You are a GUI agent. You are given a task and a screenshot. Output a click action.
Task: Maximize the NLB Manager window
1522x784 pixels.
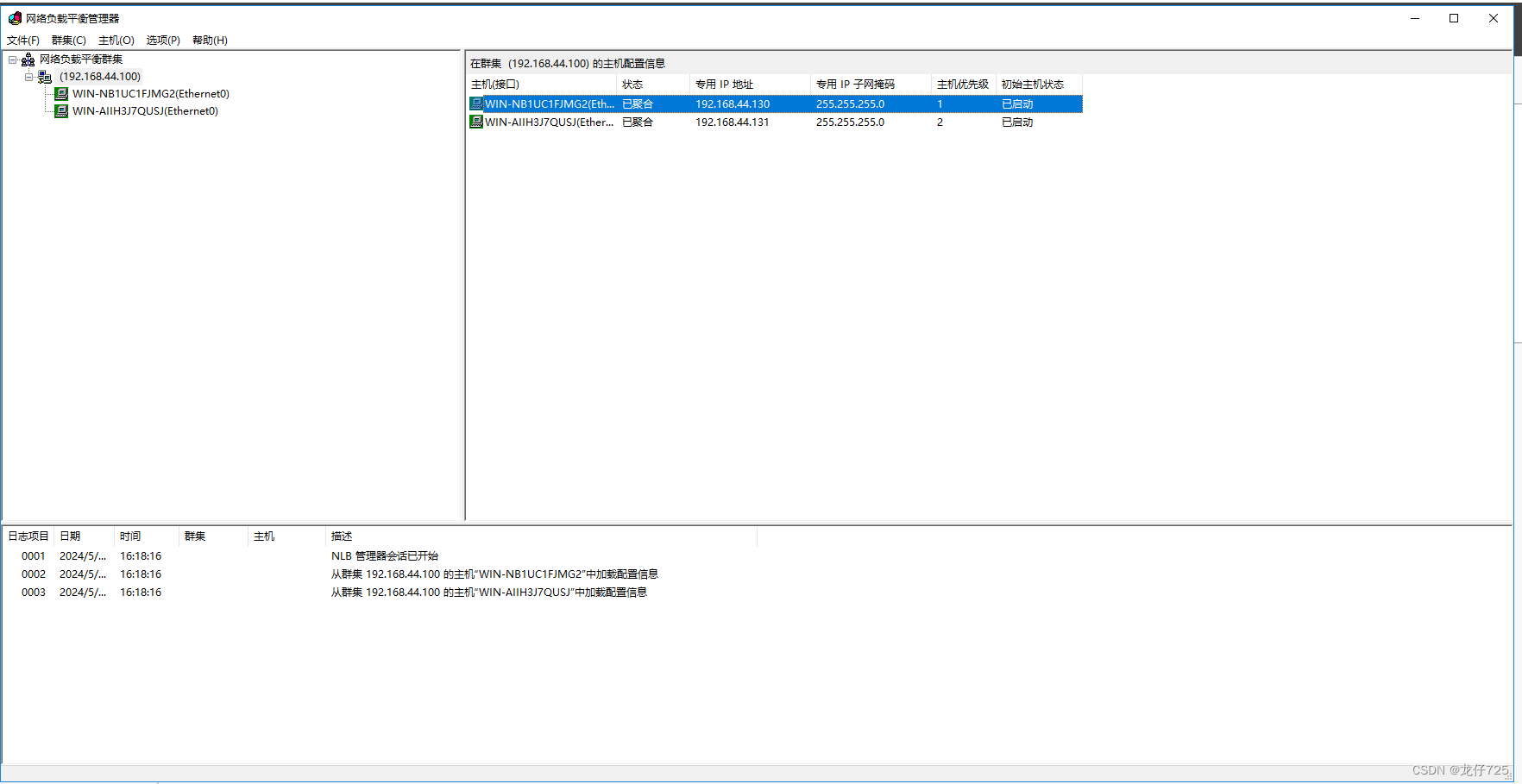click(x=1454, y=18)
